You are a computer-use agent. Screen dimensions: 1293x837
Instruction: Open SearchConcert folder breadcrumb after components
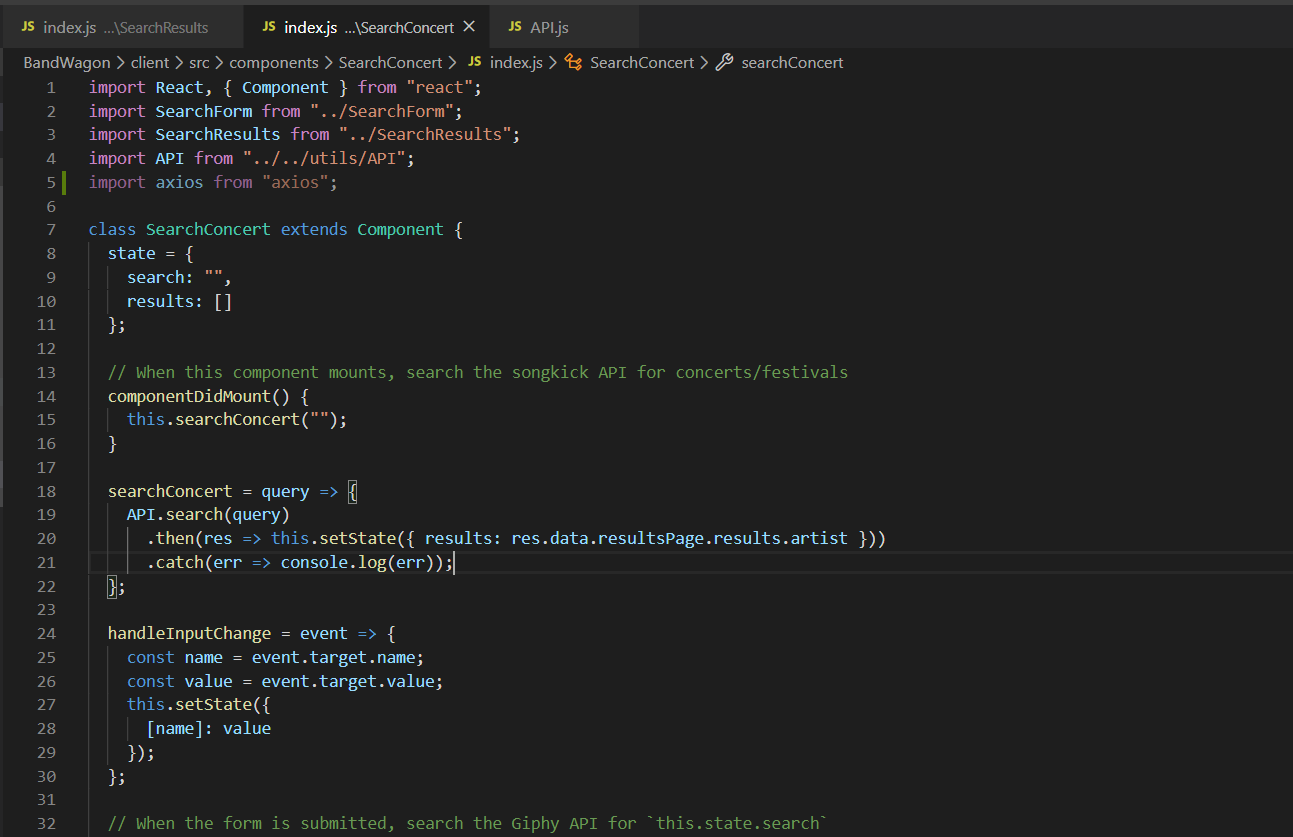[x=390, y=62]
